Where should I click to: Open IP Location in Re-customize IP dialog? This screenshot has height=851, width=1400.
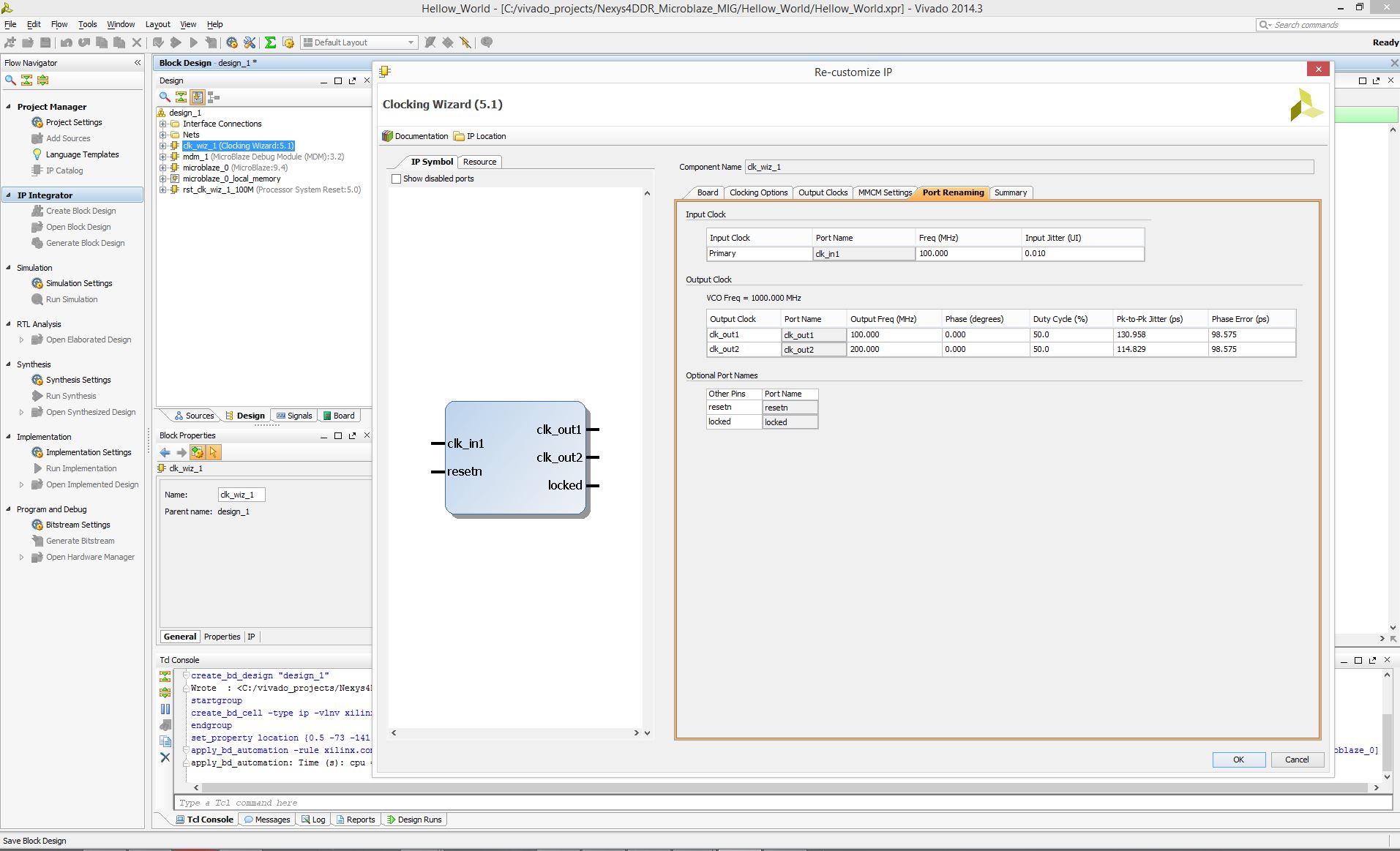(479, 136)
